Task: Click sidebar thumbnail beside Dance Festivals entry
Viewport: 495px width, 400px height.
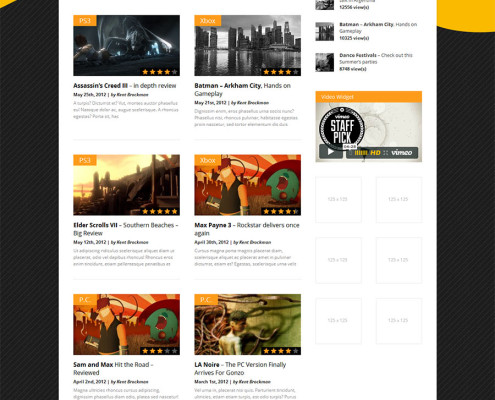Action: pos(325,62)
